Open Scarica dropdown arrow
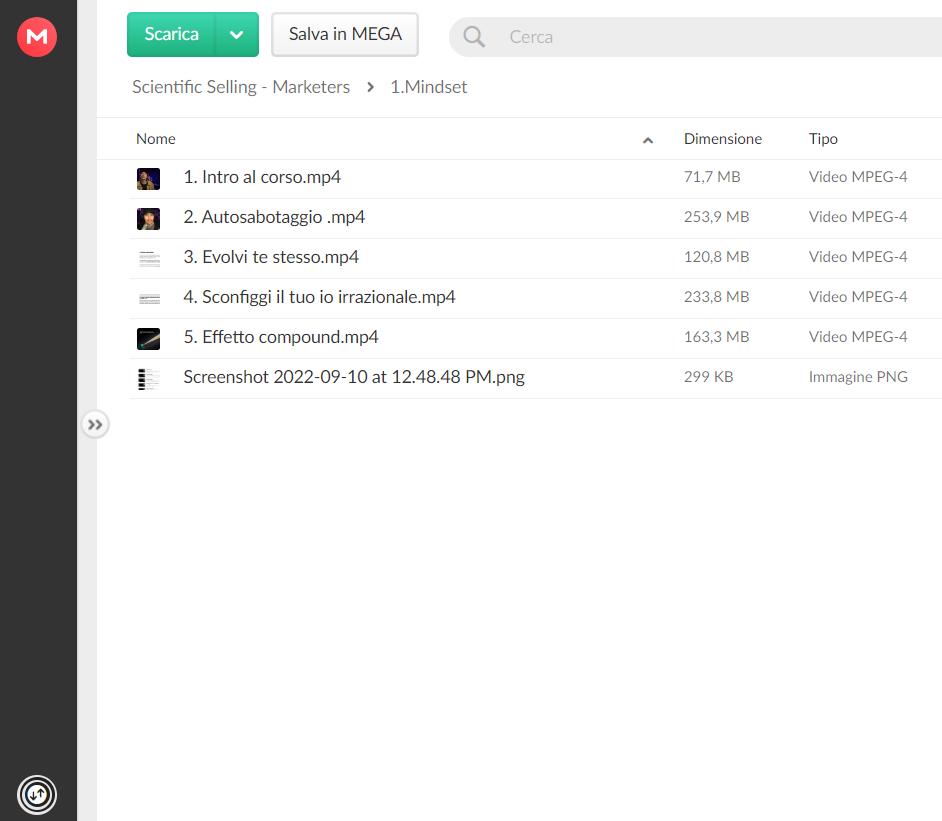 point(237,34)
